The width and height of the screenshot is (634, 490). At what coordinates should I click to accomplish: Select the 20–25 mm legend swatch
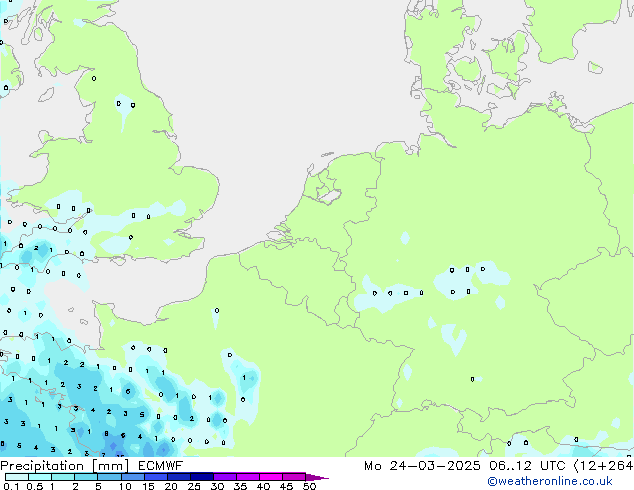(179, 477)
